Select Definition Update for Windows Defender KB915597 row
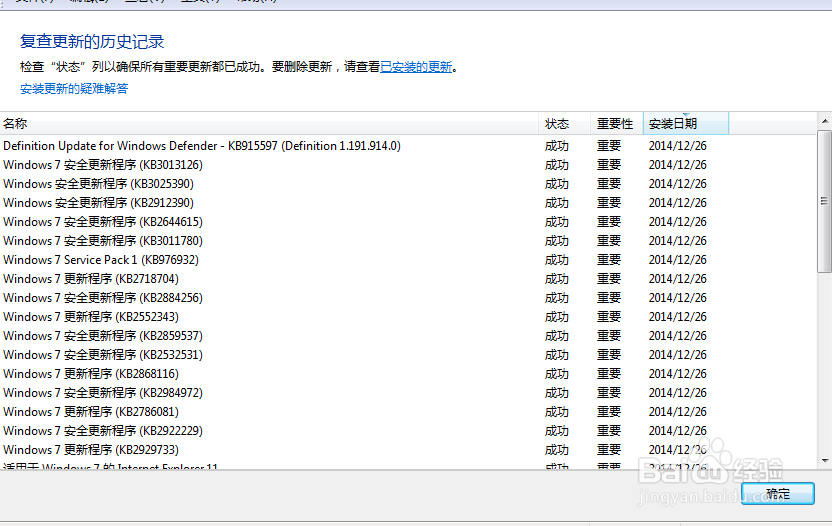 (x=408, y=146)
